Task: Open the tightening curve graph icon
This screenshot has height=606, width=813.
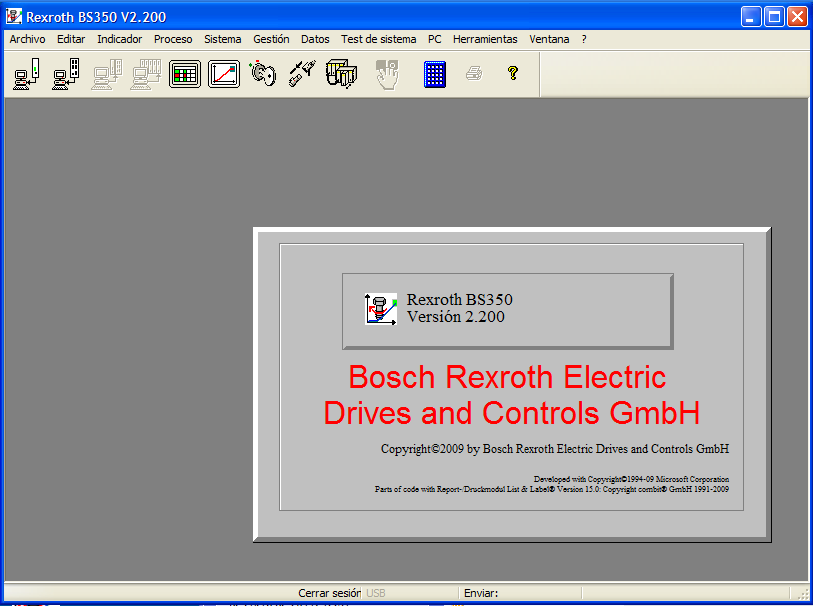Action: coord(224,74)
